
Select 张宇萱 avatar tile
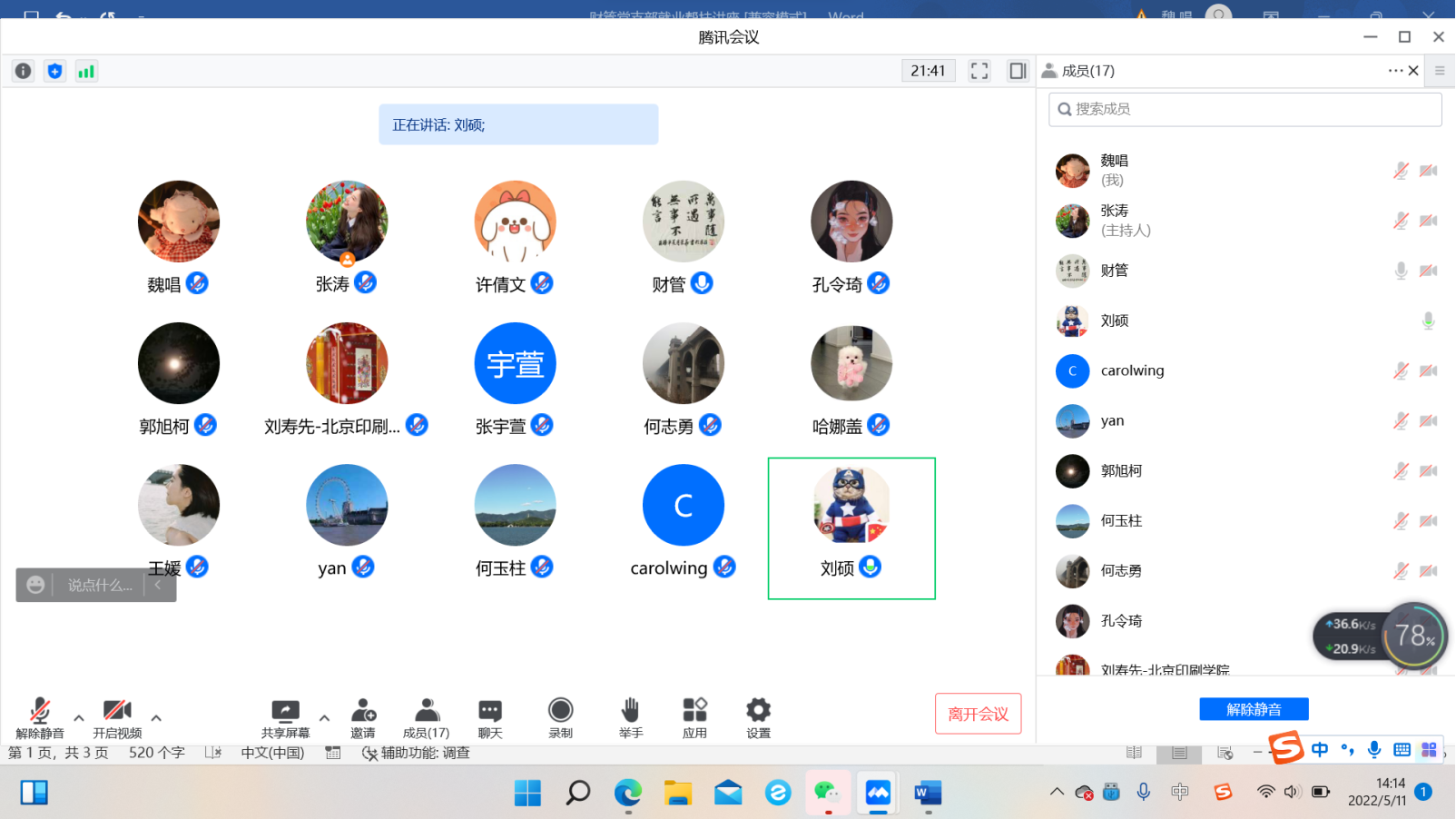point(516,363)
